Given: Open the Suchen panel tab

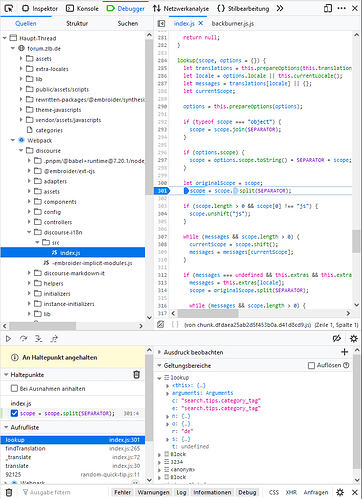Looking at the screenshot, I should pyautogui.click(x=128, y=23).
